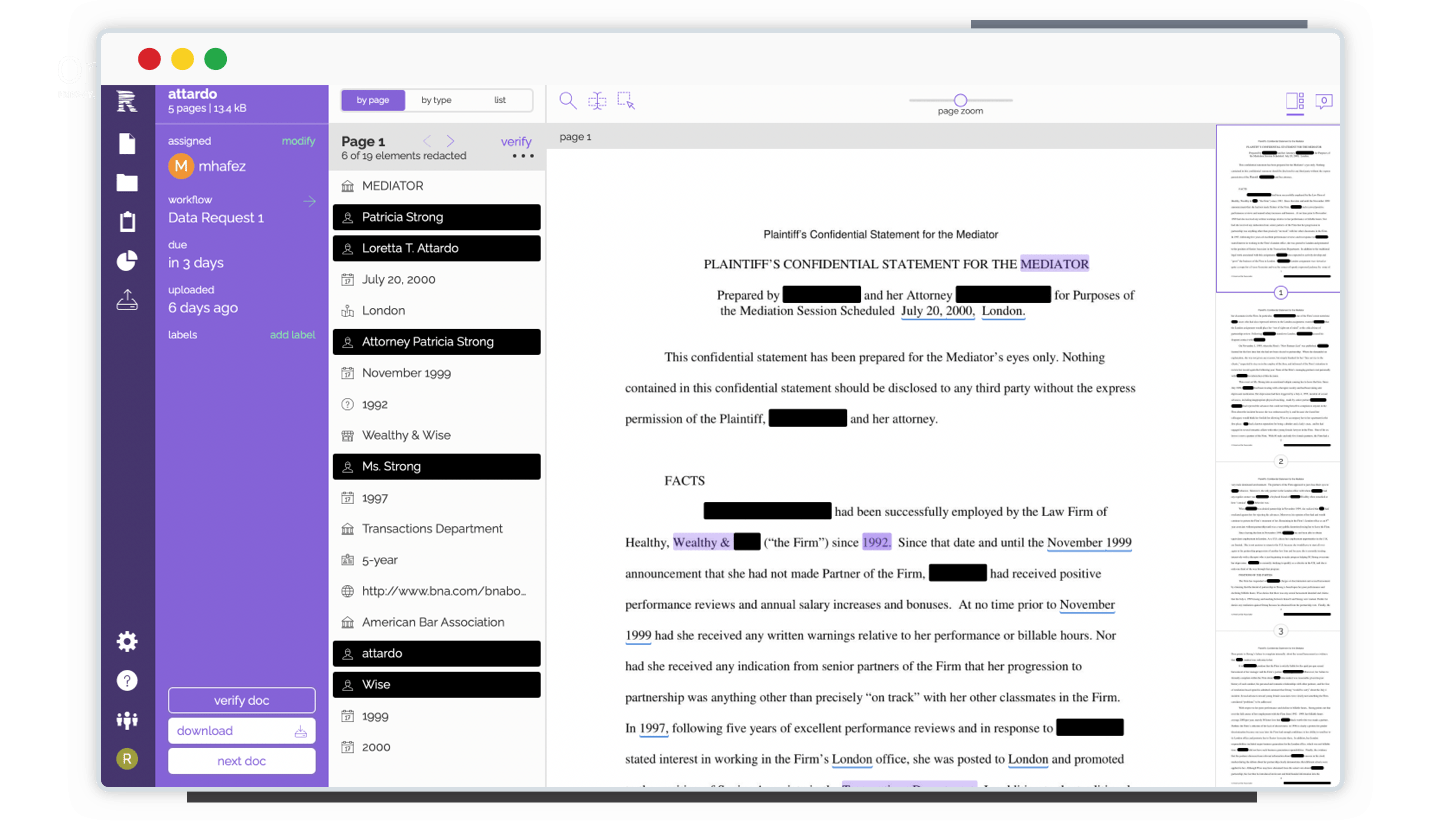
Task: Switch to by page view tab
Action: coord(373,100)
